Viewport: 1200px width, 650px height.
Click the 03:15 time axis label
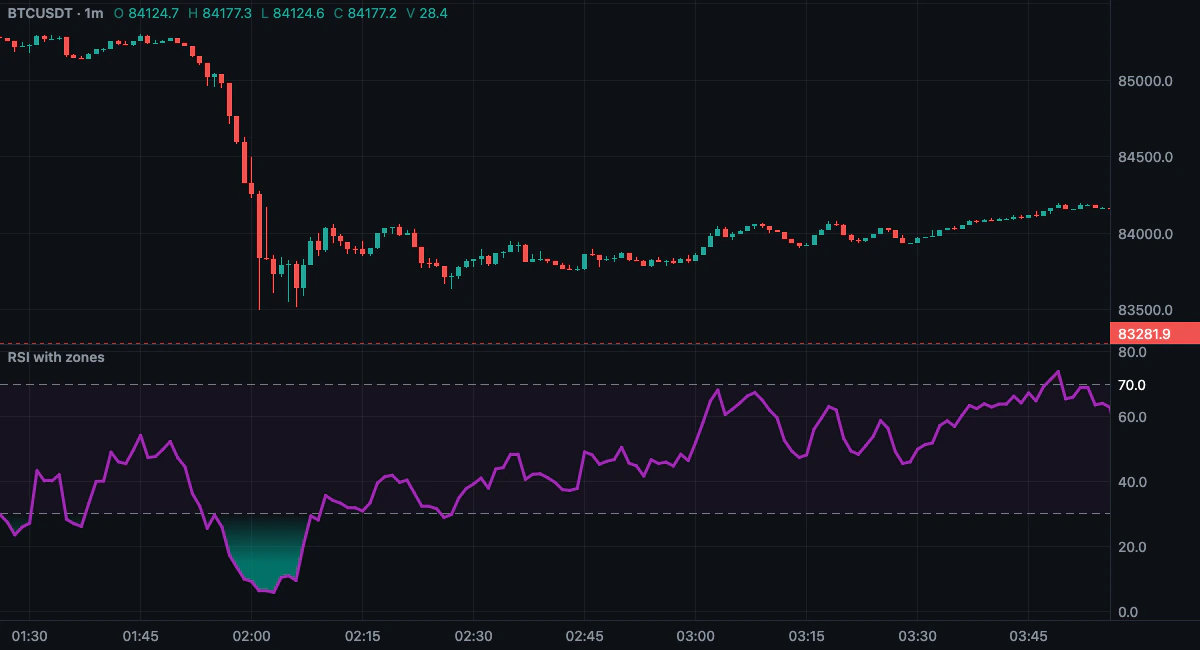point(806,637)
